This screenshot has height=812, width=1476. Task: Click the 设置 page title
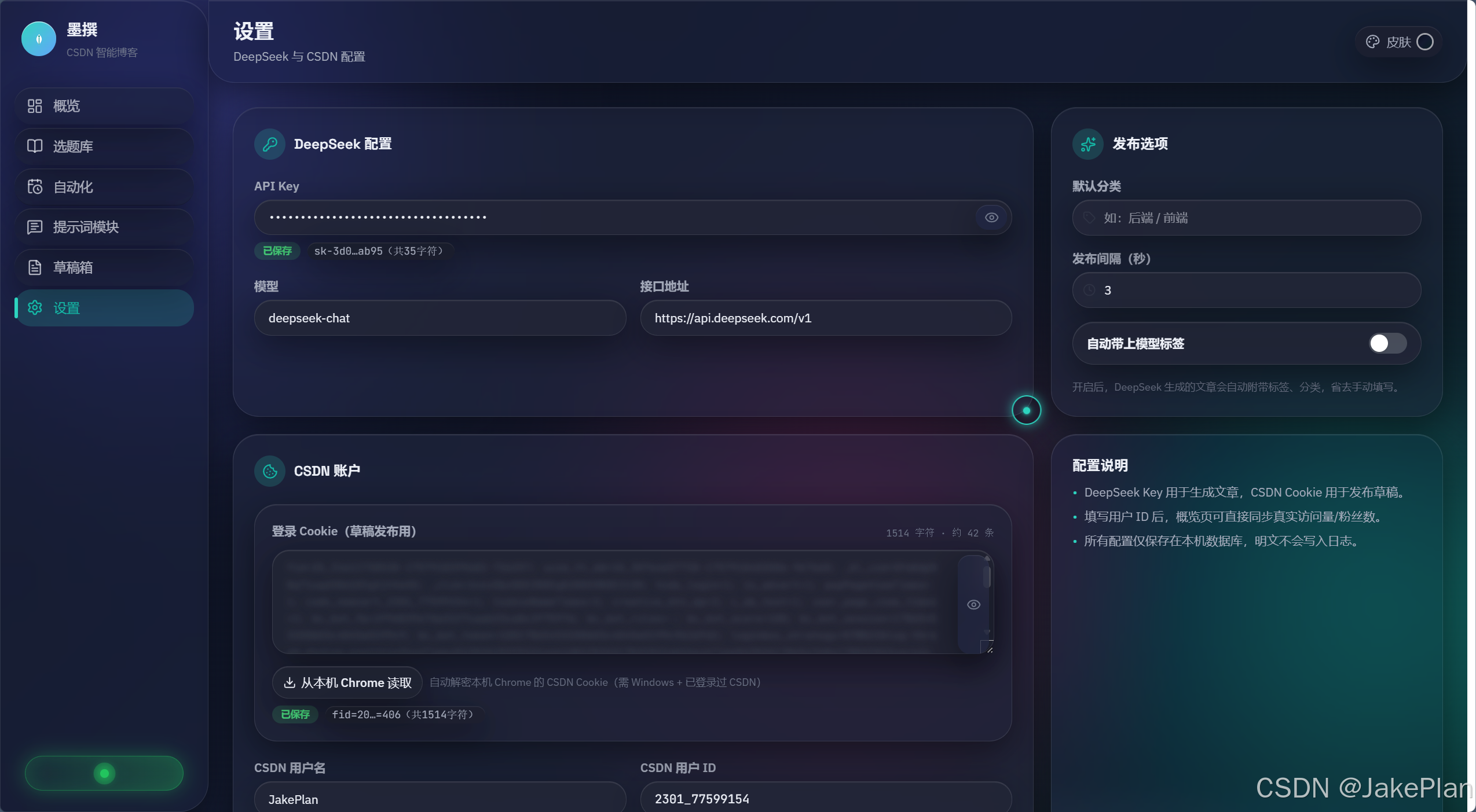point(254,31)
